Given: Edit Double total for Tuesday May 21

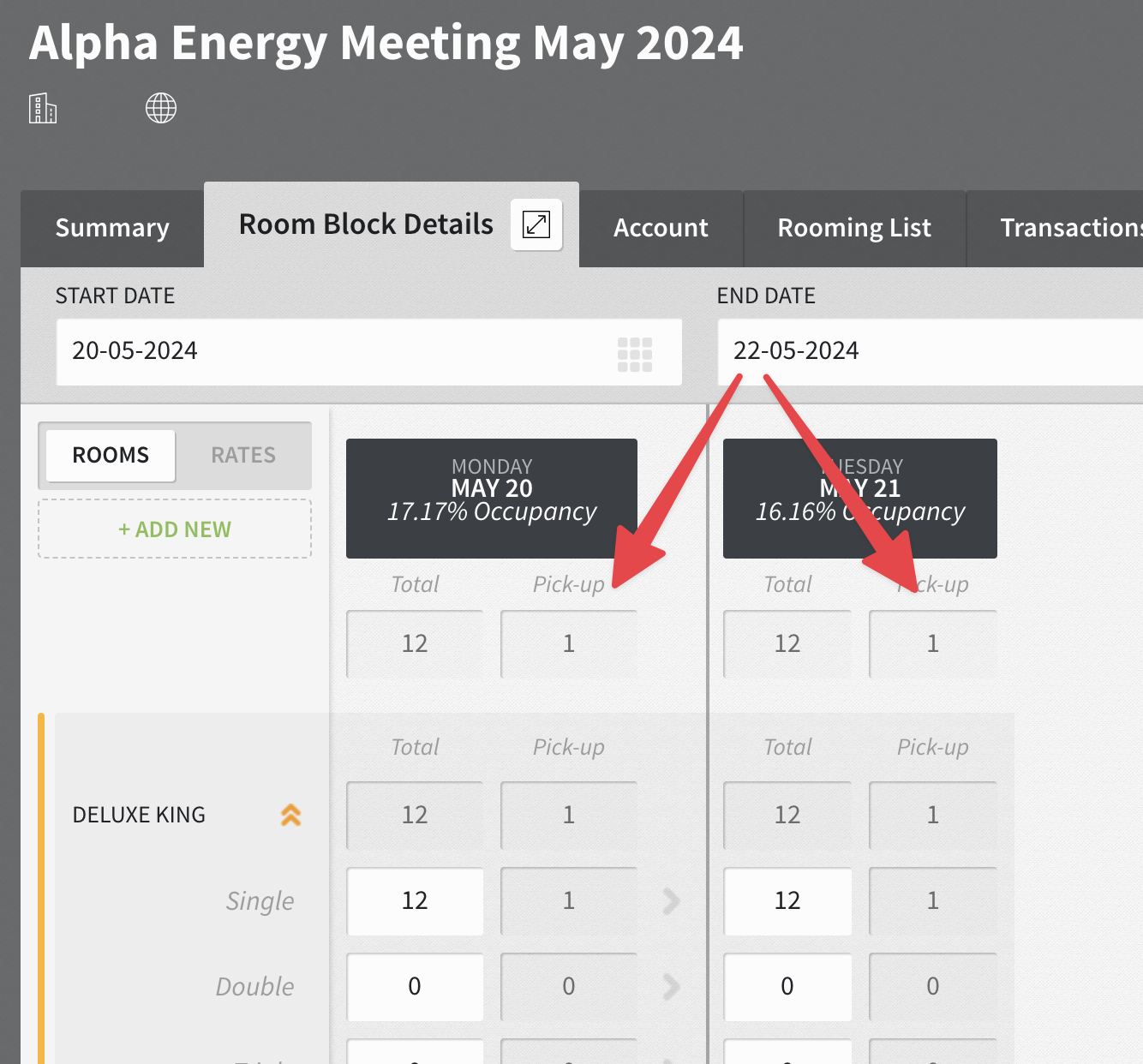Looking at the screenshot, I should point(787,986).
